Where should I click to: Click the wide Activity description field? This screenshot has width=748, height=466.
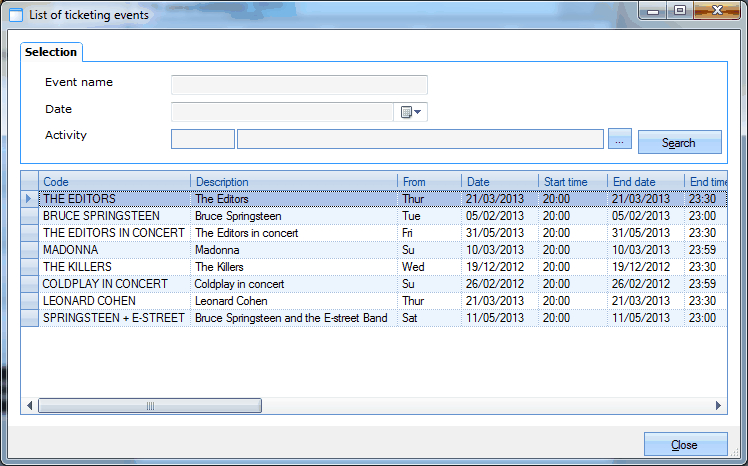[420, 139]
